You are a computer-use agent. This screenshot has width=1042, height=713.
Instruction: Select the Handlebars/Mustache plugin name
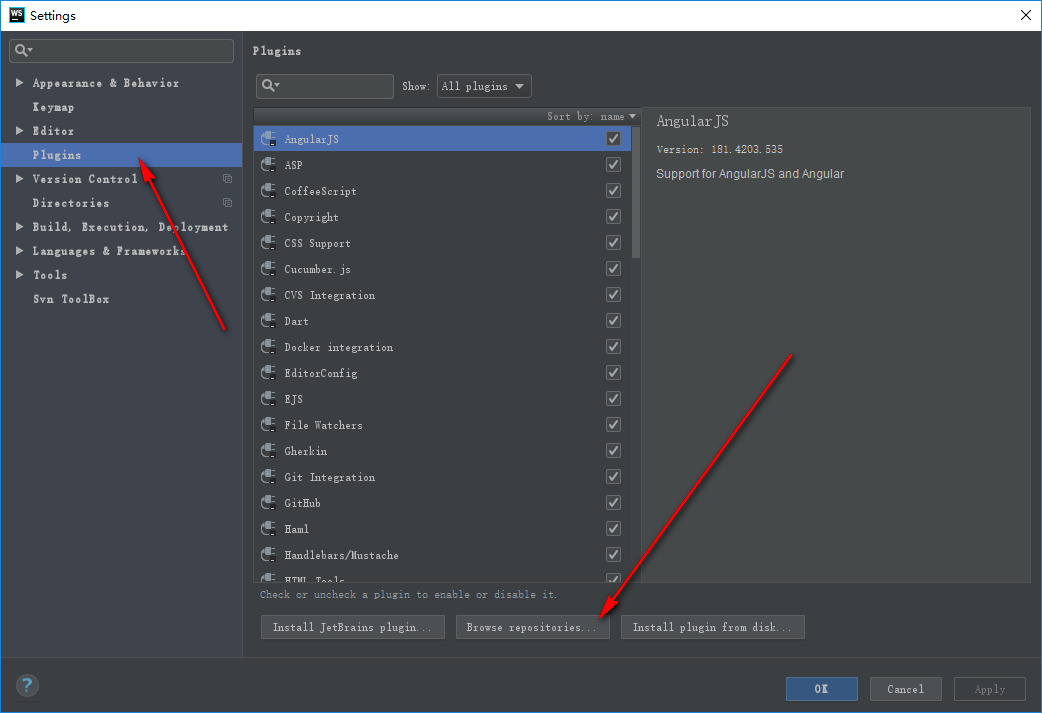tap(342, 555)
